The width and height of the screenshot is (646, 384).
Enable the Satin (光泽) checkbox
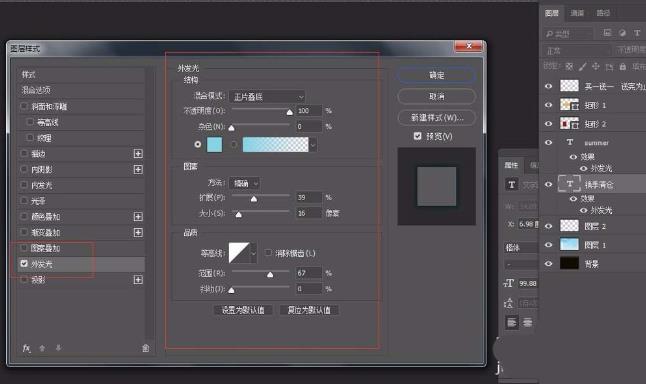24,201
